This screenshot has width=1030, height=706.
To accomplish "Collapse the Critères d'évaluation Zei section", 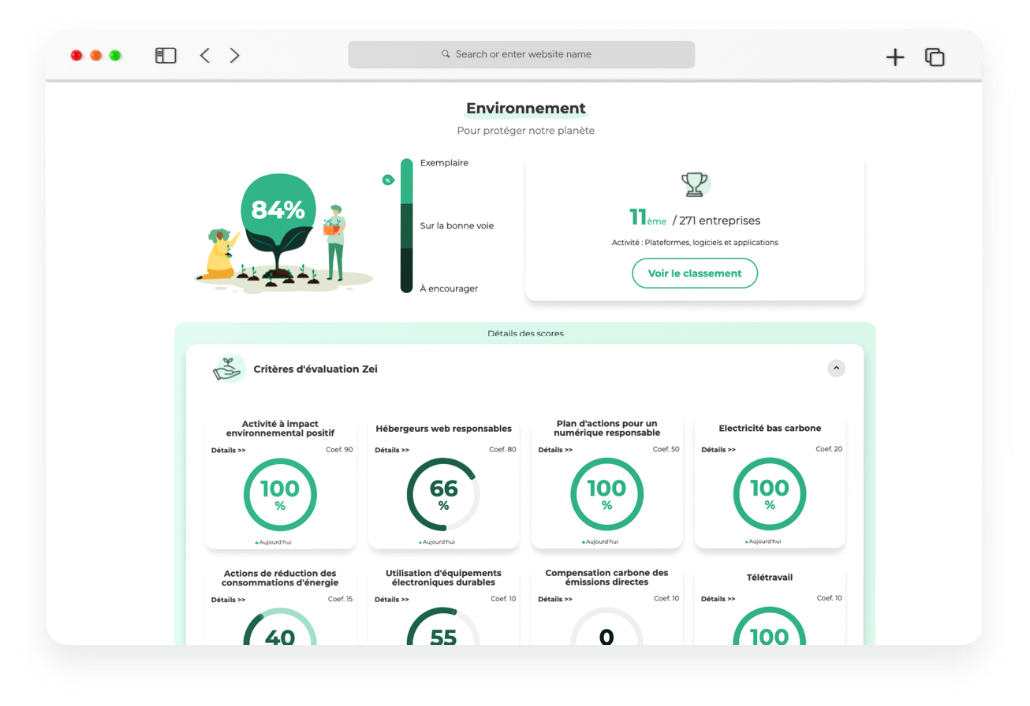I will click(x=836, y=368).
